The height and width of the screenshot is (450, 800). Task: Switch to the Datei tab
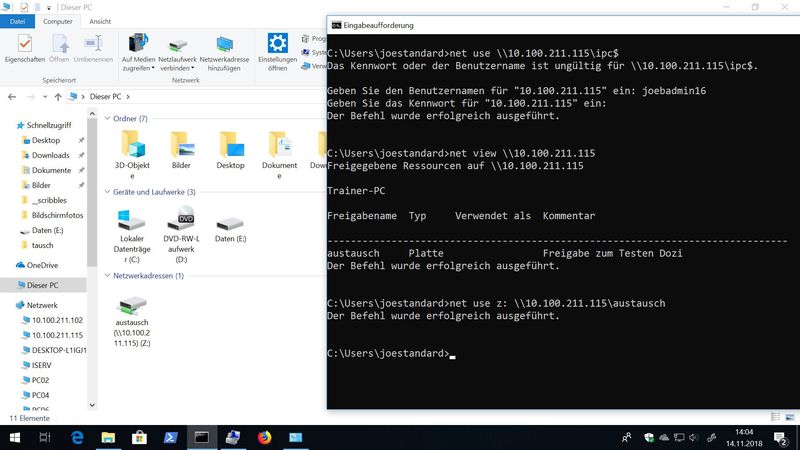(x=17, y=21)
